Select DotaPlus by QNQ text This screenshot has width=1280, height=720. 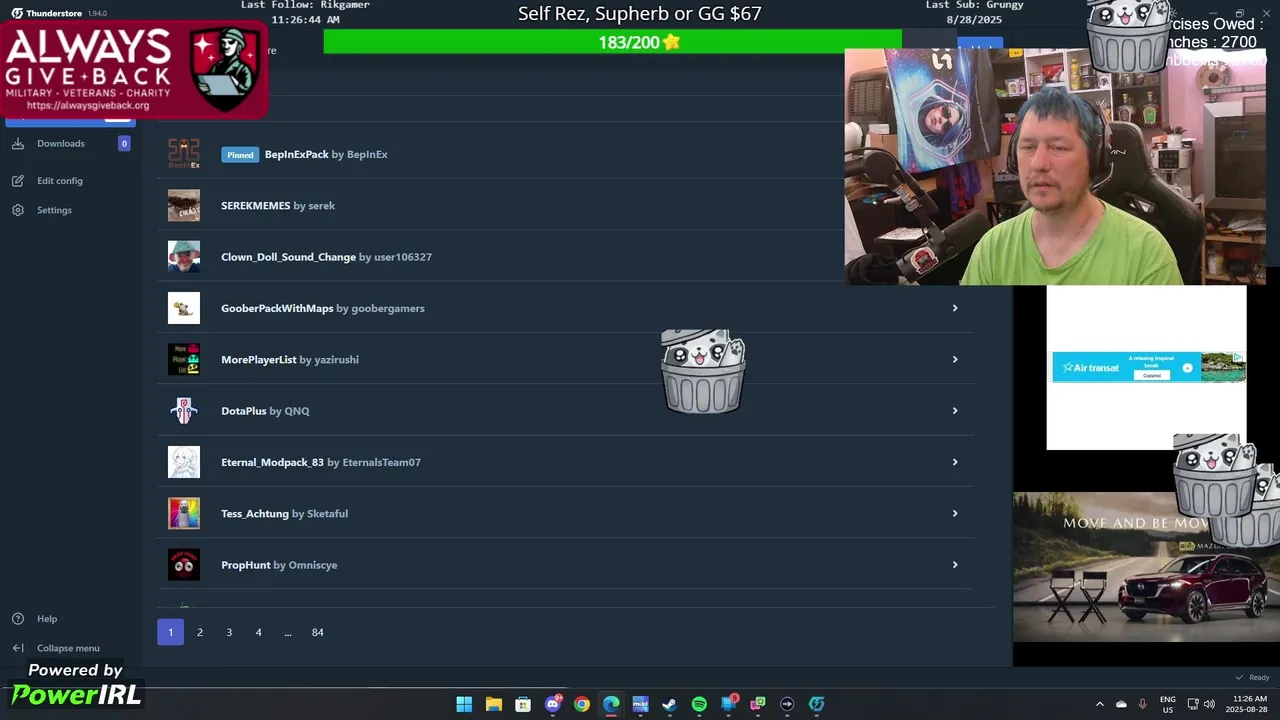pos(265,411)
